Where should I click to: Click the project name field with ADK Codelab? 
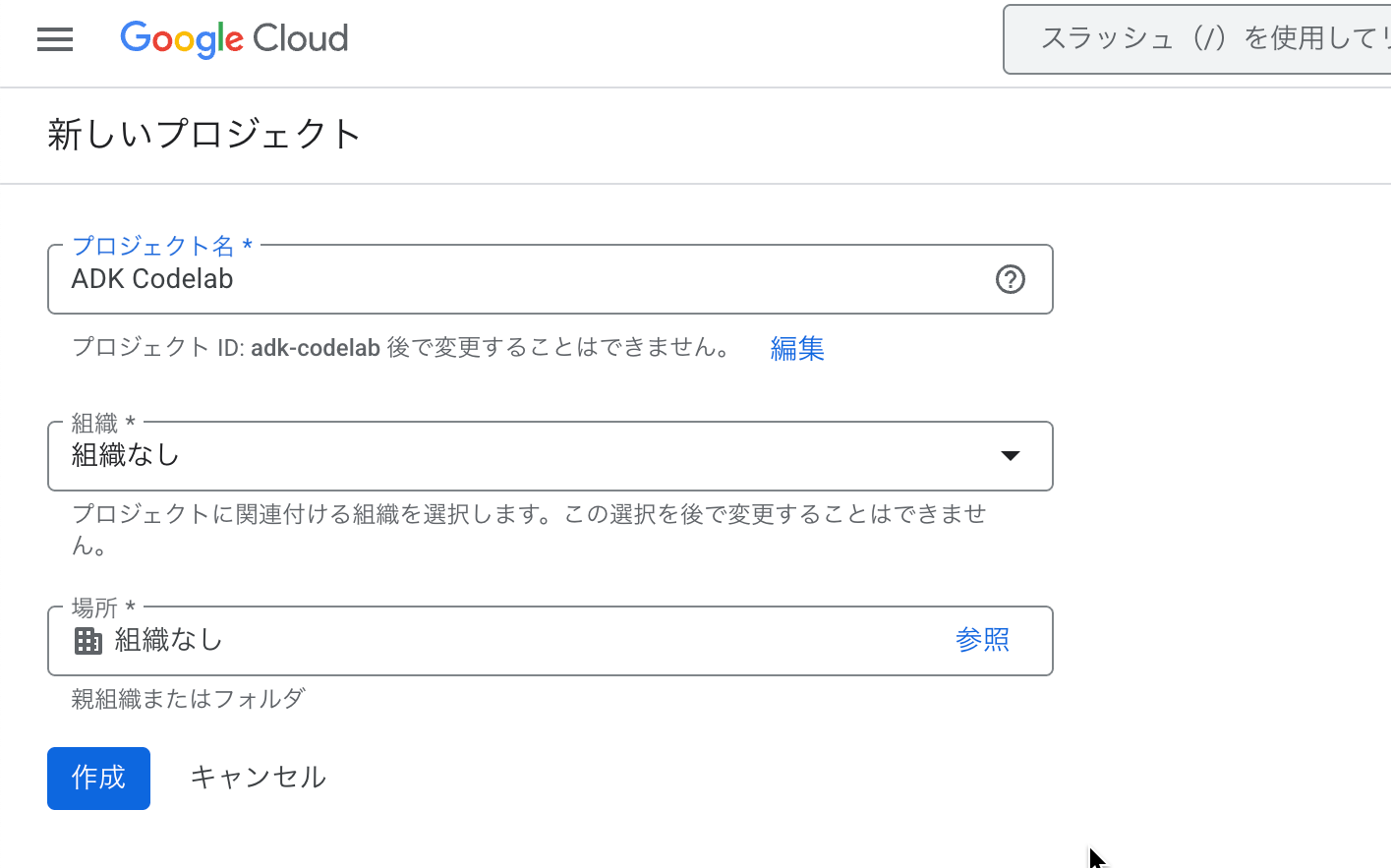coord(551,279)
